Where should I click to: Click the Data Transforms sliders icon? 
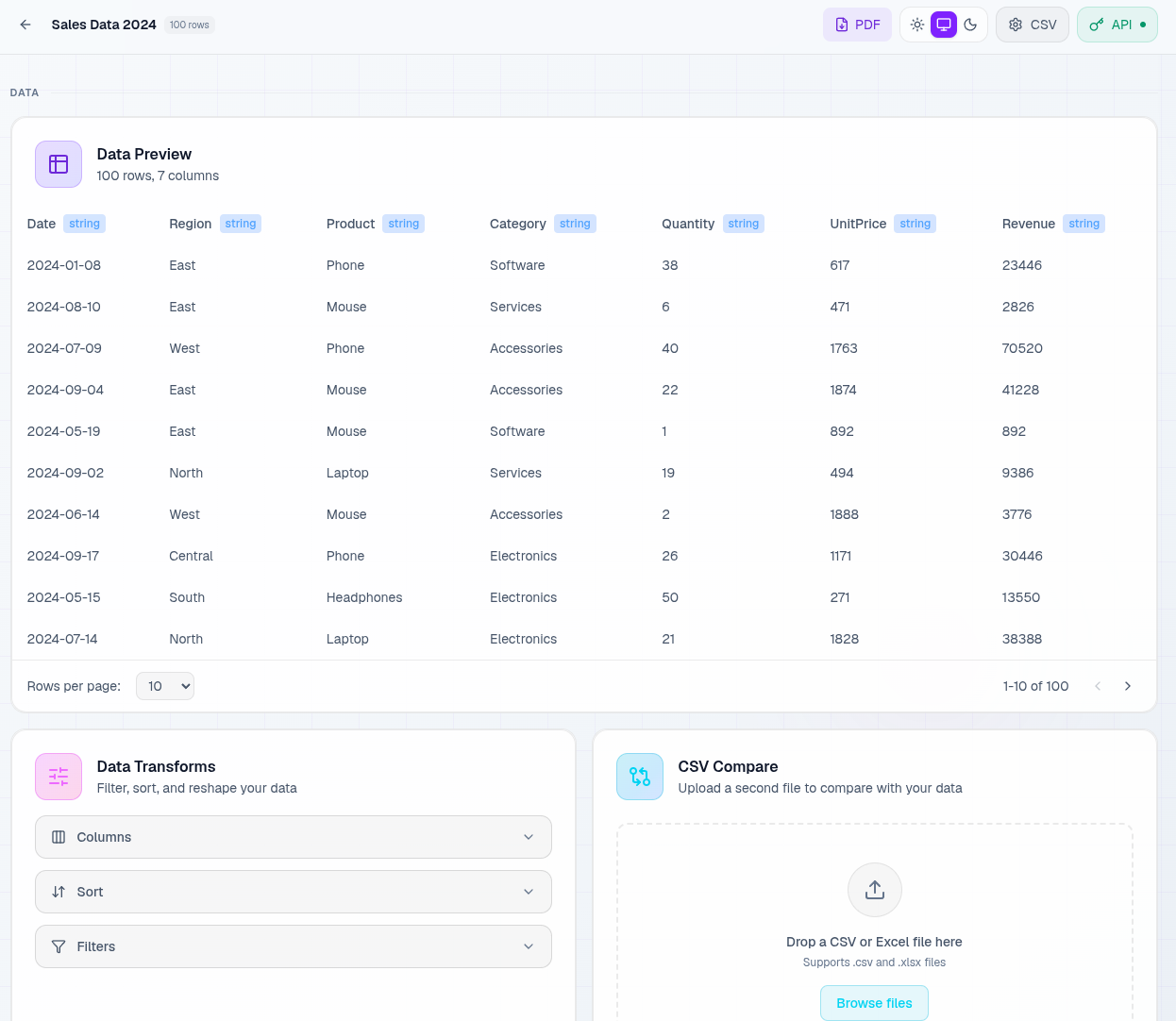(x=59, y=777)
